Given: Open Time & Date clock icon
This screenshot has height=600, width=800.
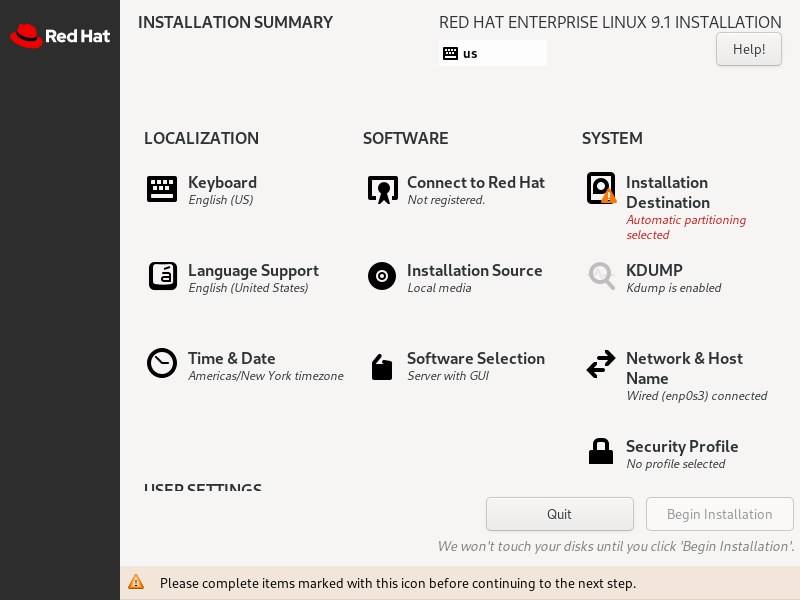Looking at the screenshot, I should coord(162,363).
